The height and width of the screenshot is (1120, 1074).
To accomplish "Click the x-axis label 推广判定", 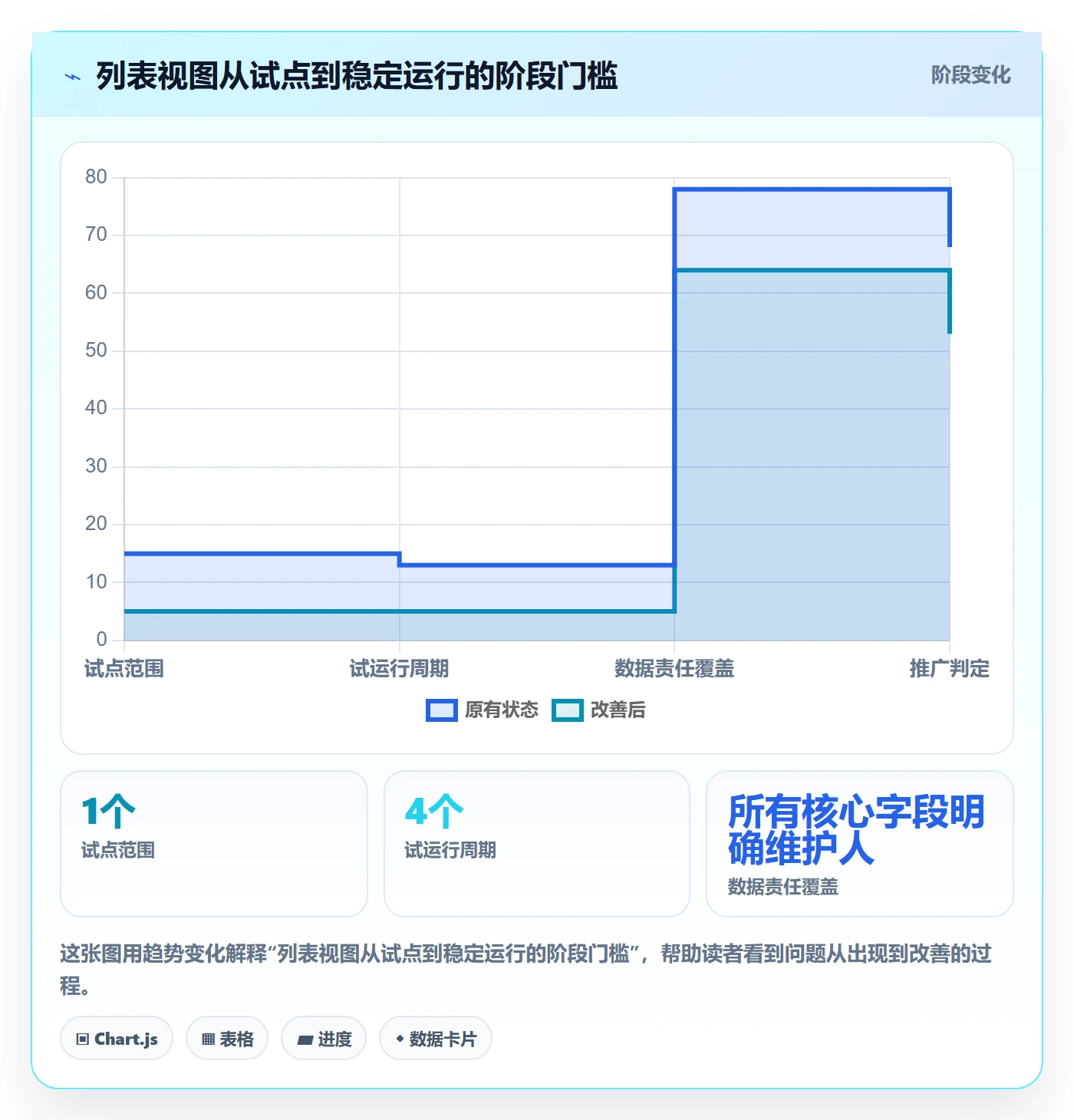I will (x=950, y=669).
